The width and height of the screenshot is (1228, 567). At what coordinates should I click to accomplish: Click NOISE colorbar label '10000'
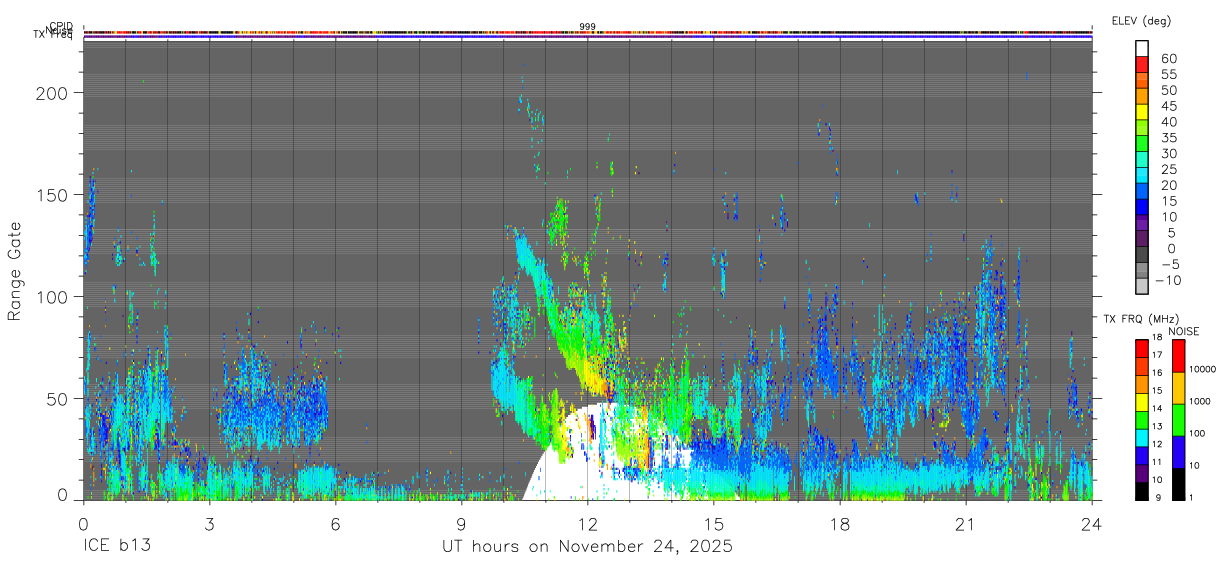1203,369
